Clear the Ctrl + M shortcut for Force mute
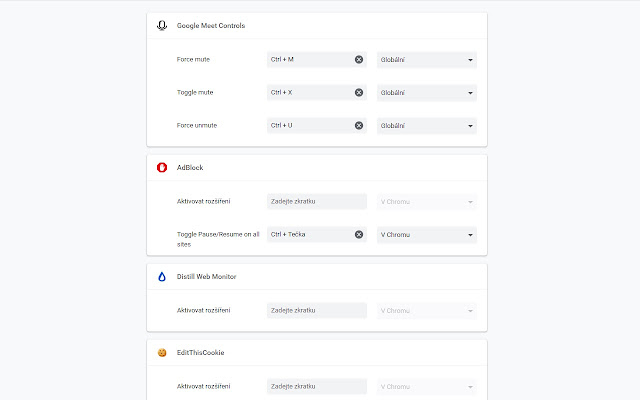This screenshot has height=400, width=640. tap(359, 60)
